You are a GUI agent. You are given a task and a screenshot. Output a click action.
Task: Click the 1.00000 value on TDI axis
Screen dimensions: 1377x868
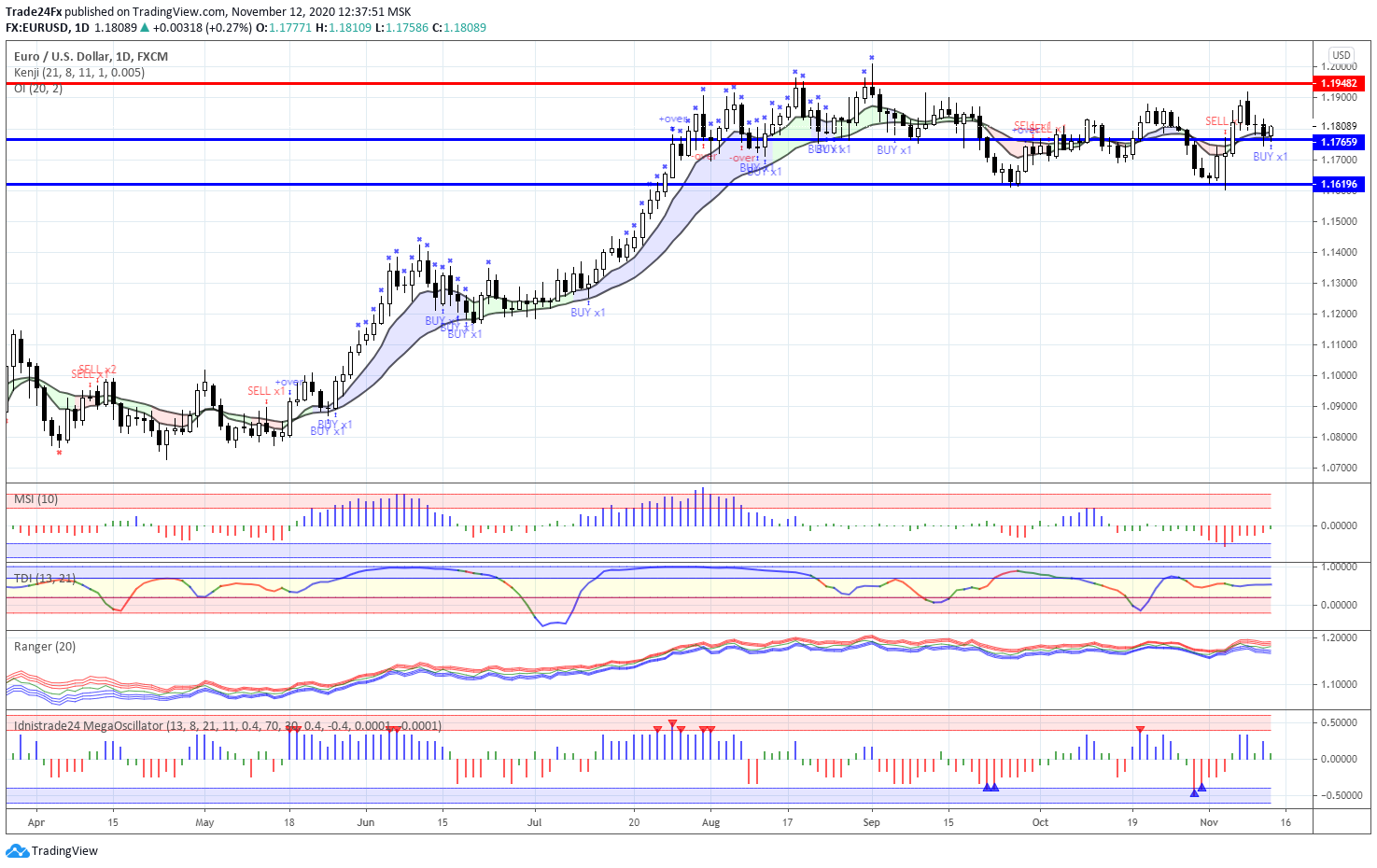point(1339,567)
